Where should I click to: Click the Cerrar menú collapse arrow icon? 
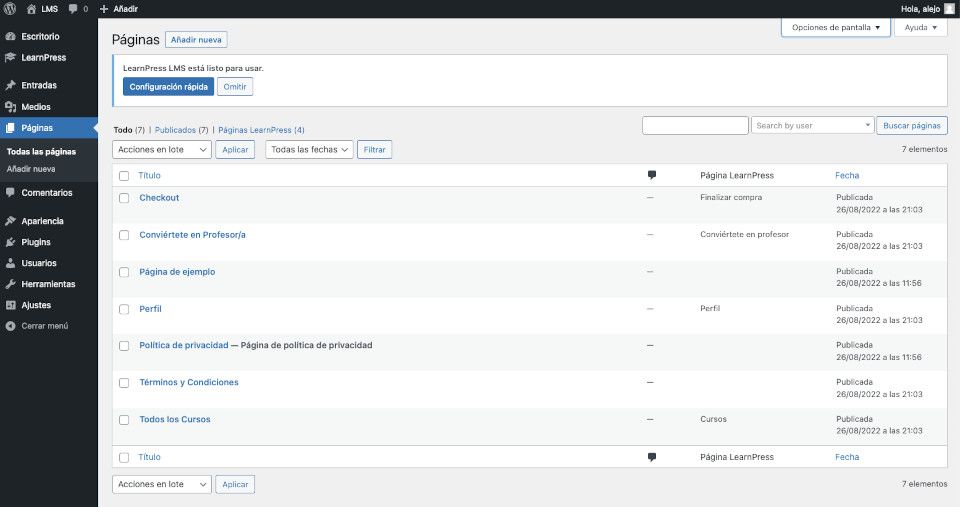coord(10,326)
